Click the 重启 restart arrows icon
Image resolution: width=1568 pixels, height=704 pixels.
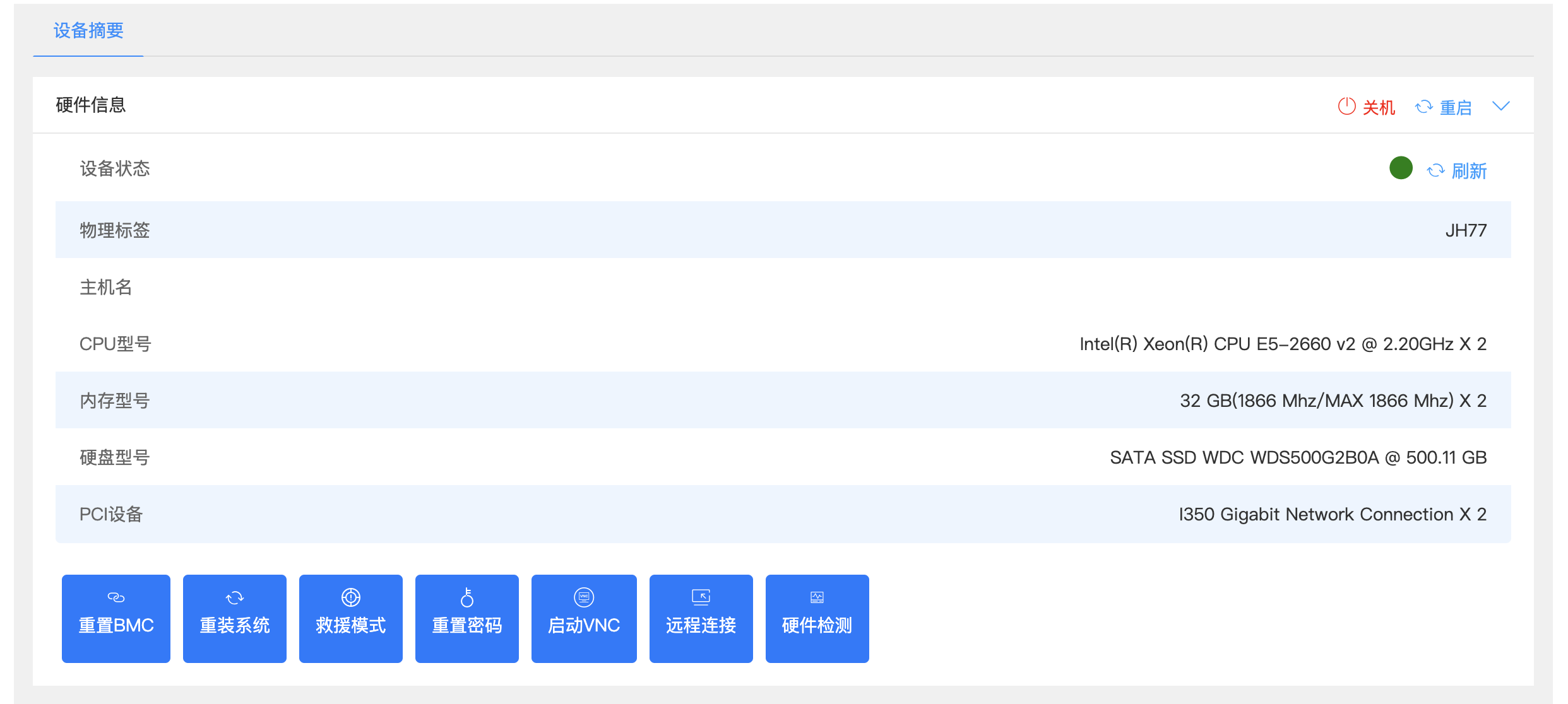click(x=1424, y=107)
